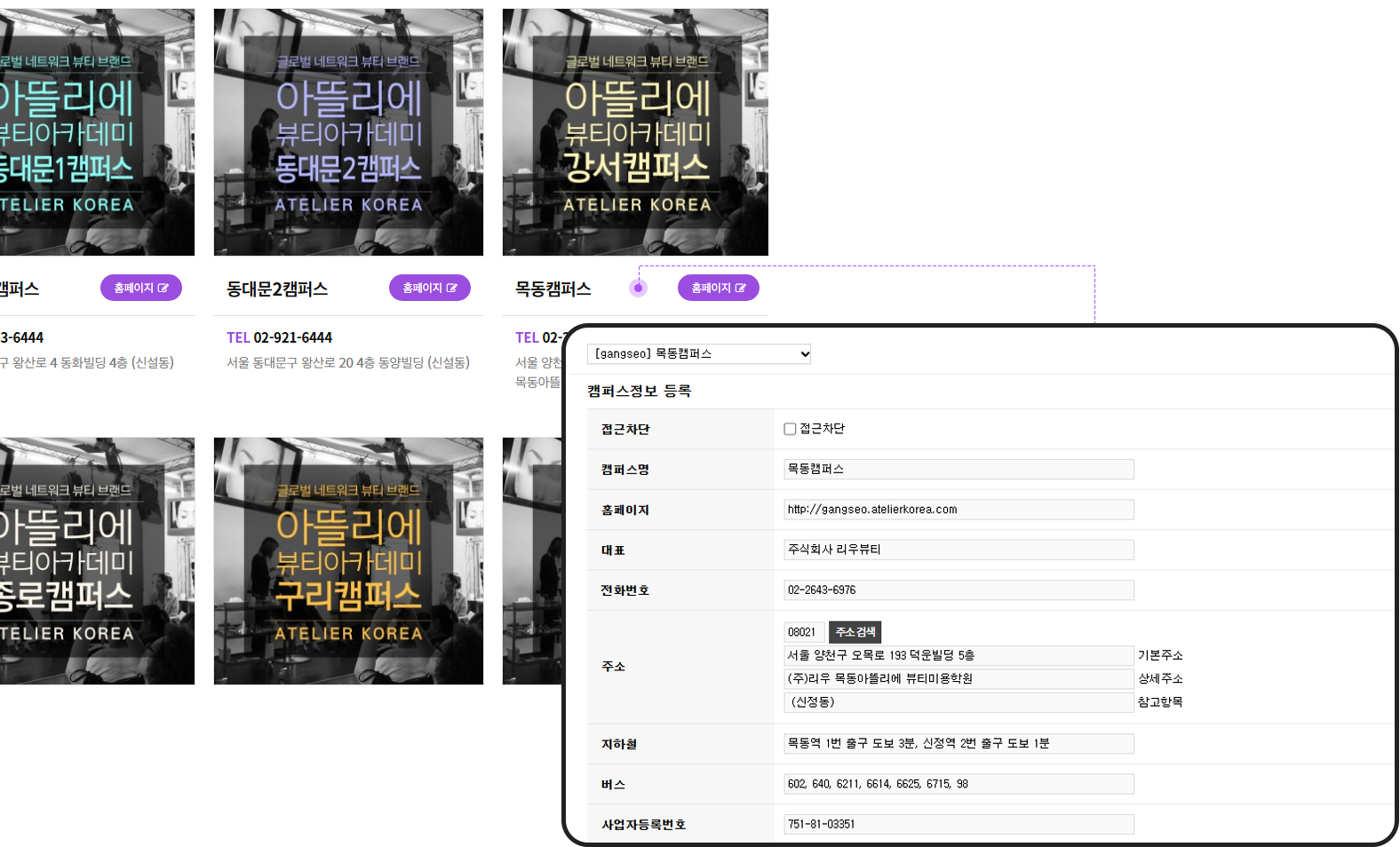This screenshot has width=1400, height=847.
Task: Click the 동대문2캠퍼스 title text
Action: (277, 289)
